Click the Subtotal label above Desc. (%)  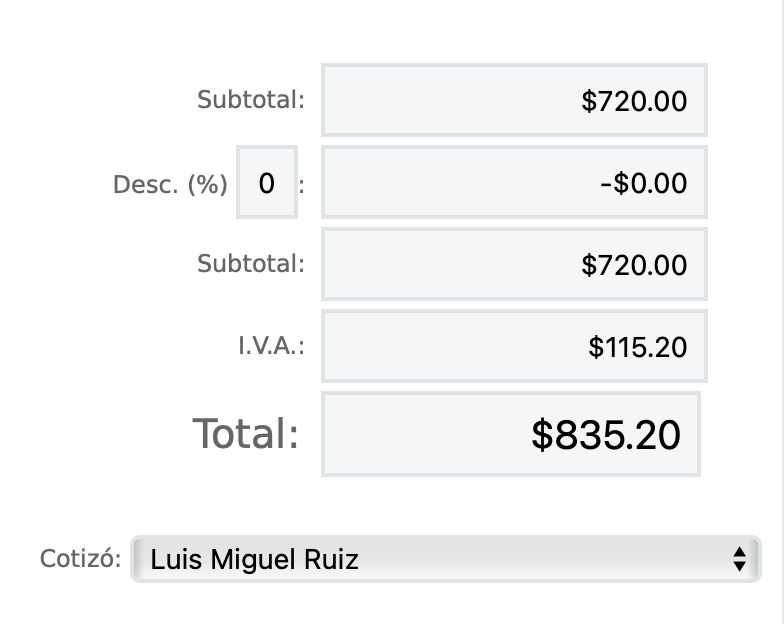pos(250,100)
